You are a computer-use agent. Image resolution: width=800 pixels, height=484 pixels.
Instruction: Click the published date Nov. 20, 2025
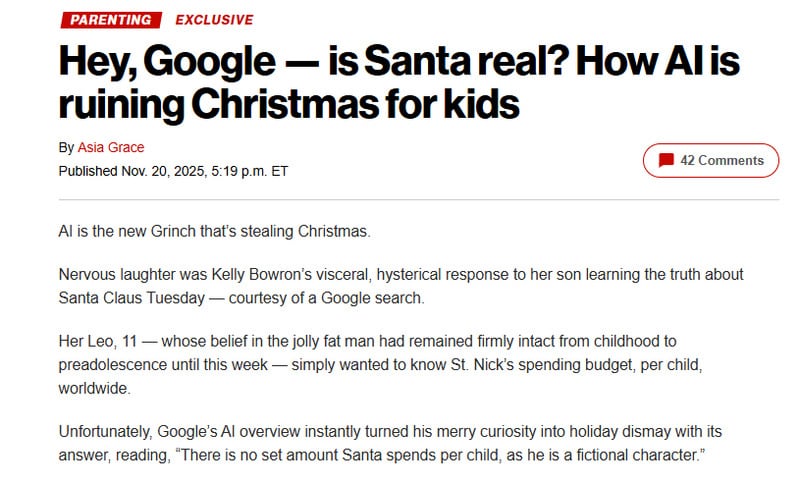tap(162, 171)
